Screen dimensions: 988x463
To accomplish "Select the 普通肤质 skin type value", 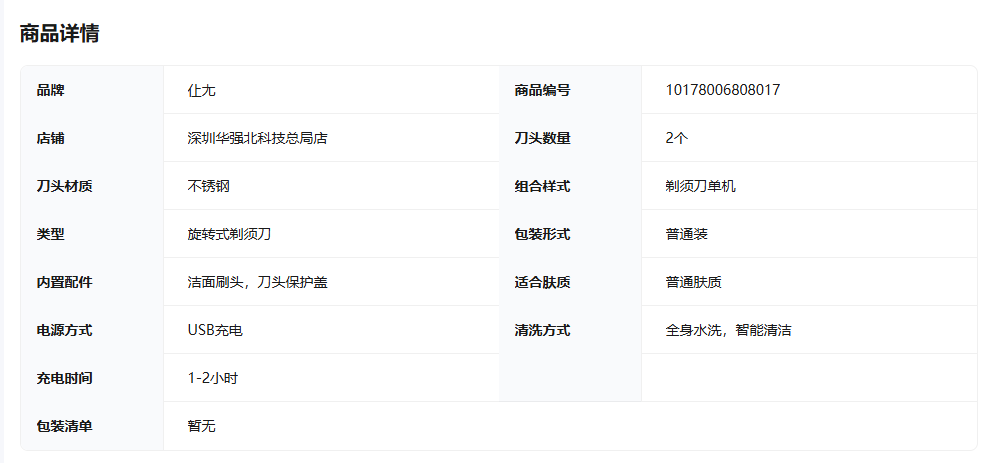I will [x=693, y=282].
